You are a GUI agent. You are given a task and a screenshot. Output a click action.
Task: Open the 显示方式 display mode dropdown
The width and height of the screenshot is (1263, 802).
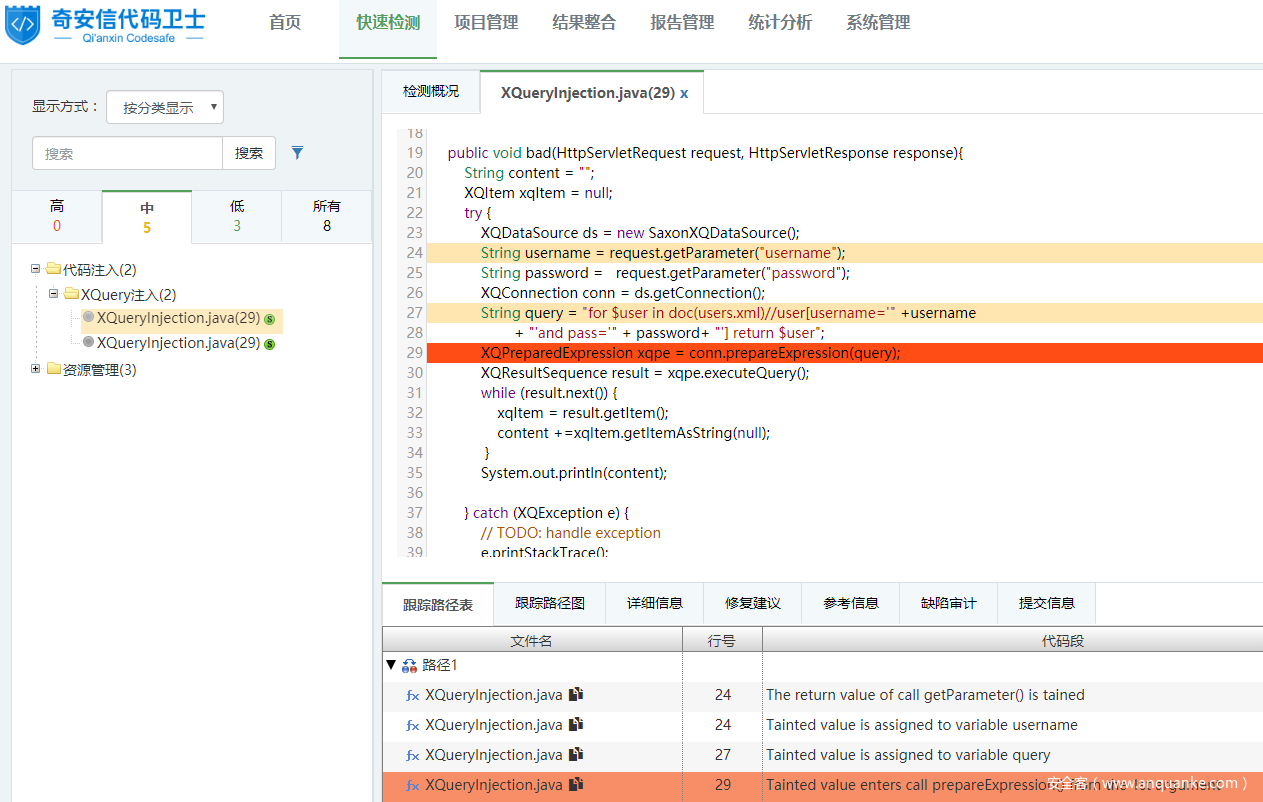(x=165, y=107)
